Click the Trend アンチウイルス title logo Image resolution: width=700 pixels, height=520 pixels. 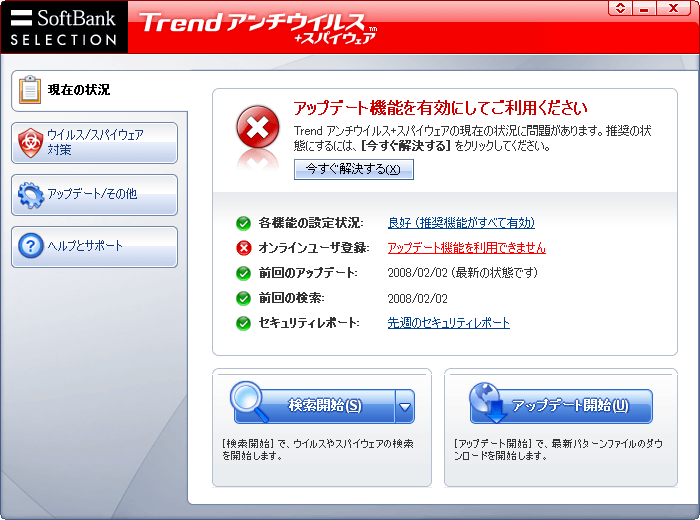click(259, 27)
